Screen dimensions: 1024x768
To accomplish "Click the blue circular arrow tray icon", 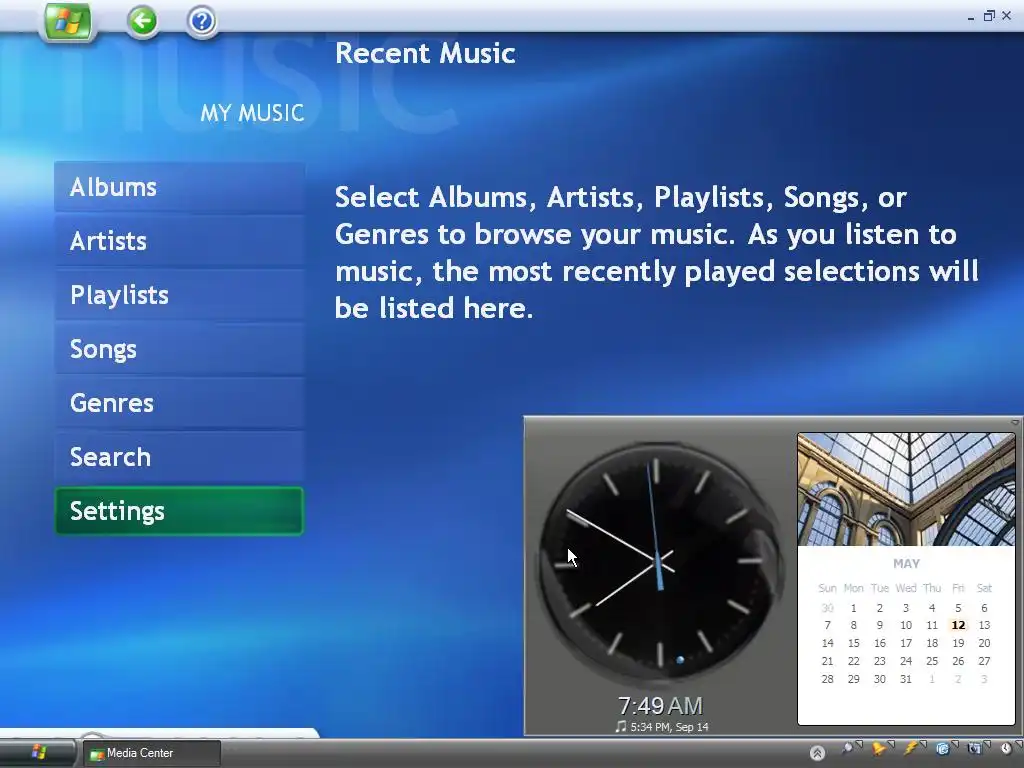I will click(x=942, y=749).
